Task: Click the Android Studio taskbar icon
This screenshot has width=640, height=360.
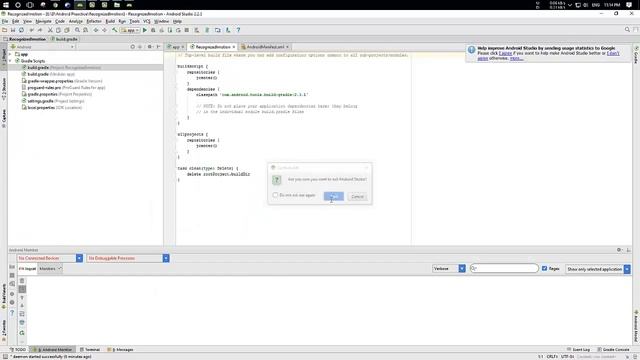Action: (80, 5)
